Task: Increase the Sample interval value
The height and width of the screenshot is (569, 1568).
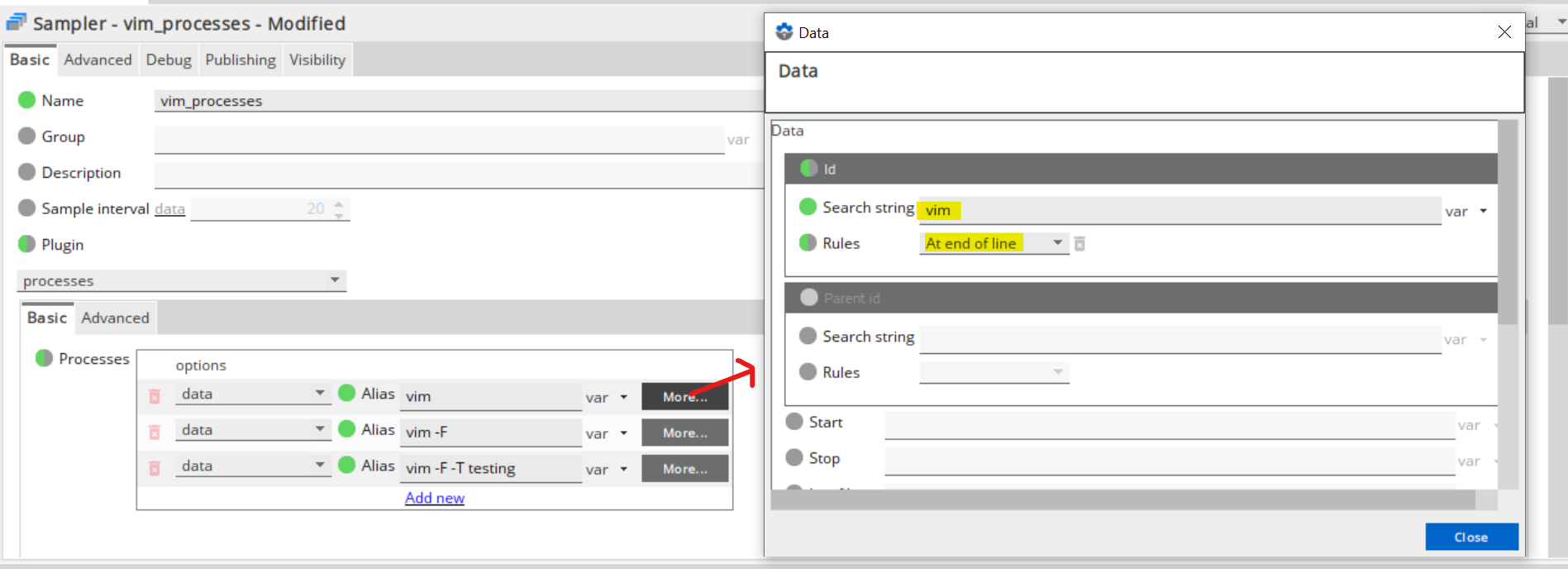Action: [339, 203]
